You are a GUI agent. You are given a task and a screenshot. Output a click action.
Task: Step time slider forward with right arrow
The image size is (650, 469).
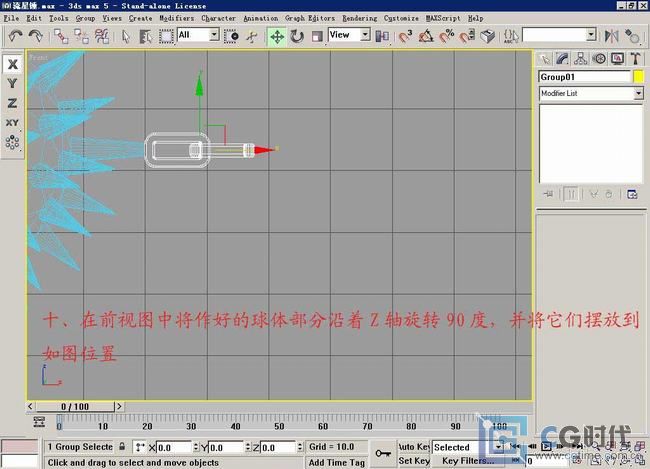(x=119, y=406)
